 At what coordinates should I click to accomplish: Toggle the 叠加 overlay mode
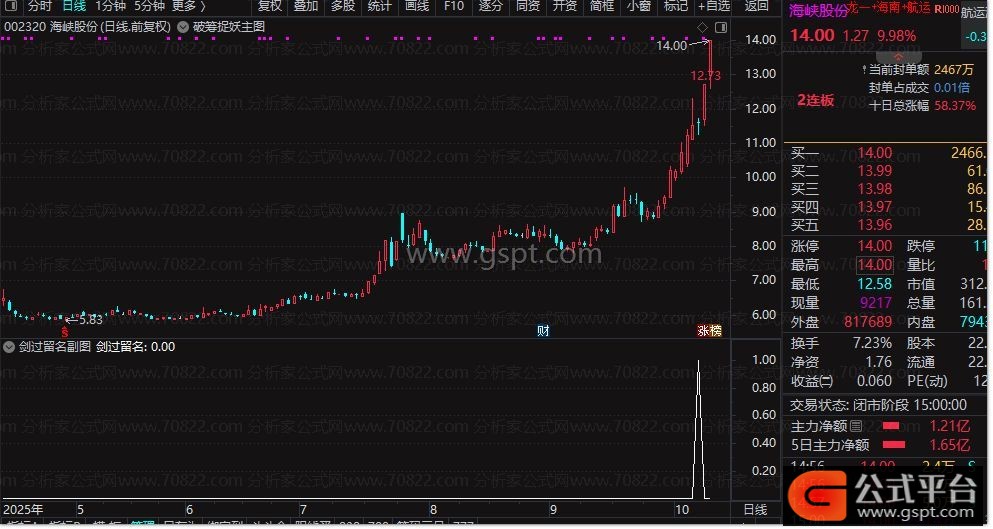[305, 6]
